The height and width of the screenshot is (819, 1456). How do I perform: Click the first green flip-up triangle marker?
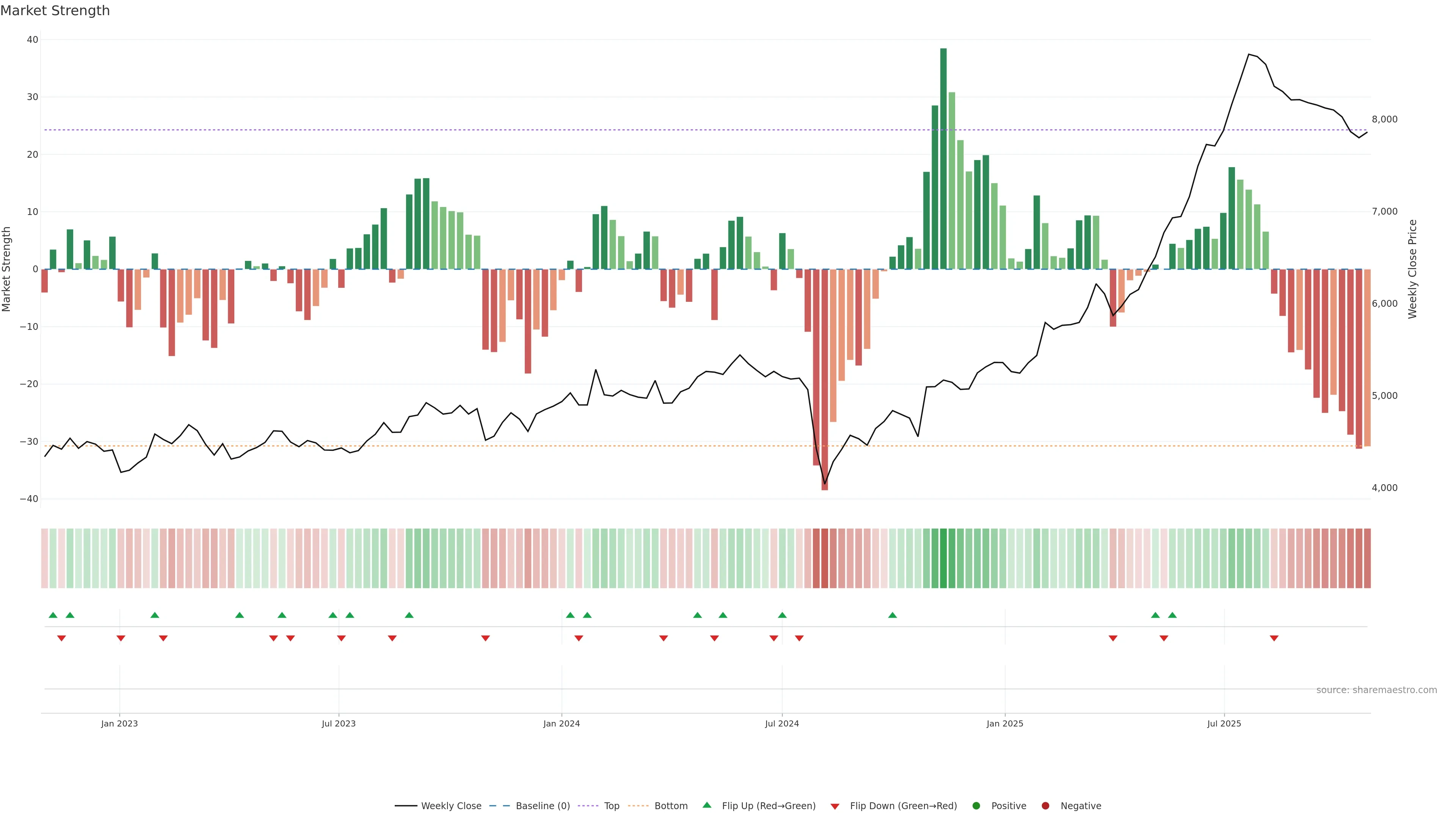pos(53,615)
